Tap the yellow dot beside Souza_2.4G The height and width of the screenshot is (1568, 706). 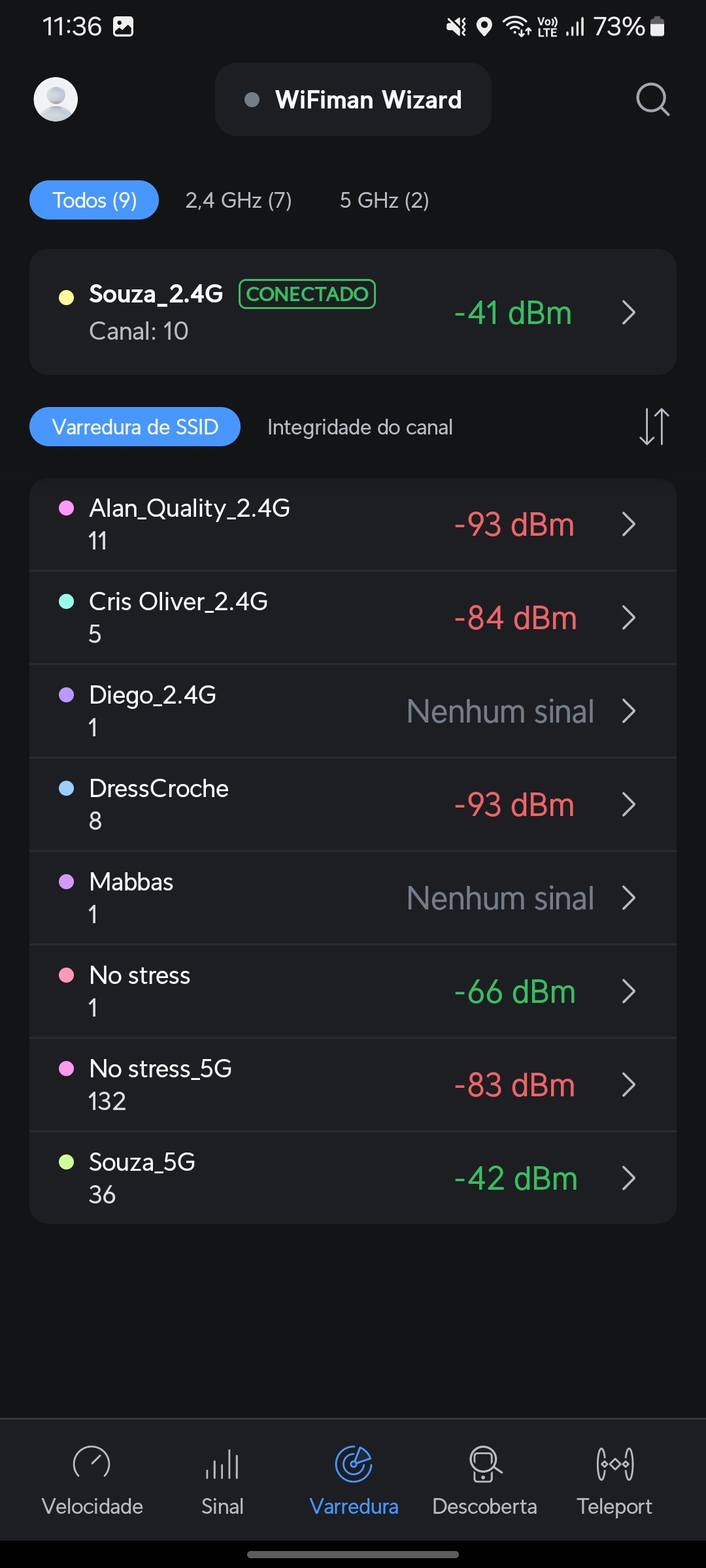[x=66, y=298]
